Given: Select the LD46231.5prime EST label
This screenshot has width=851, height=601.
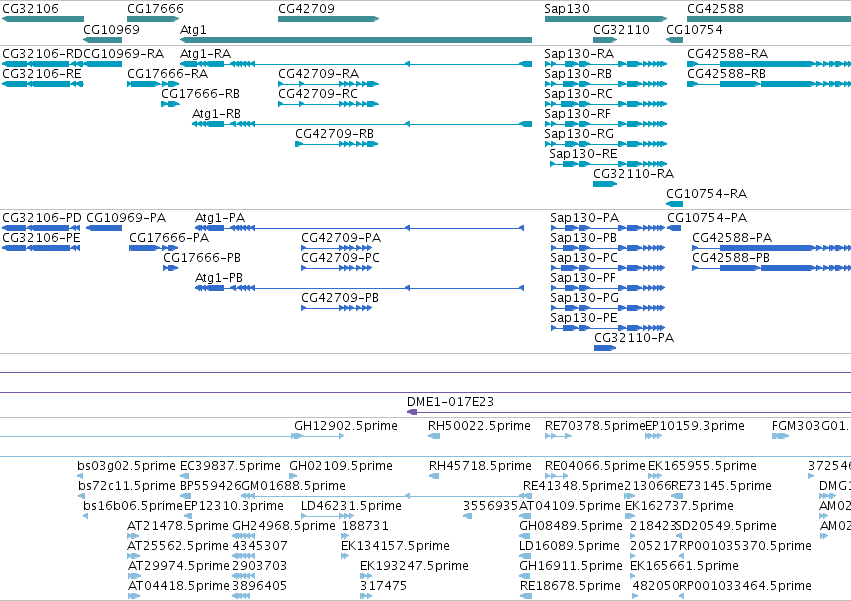Looking at the screenshot, I should pyautogui.click(x=351, y=506).
